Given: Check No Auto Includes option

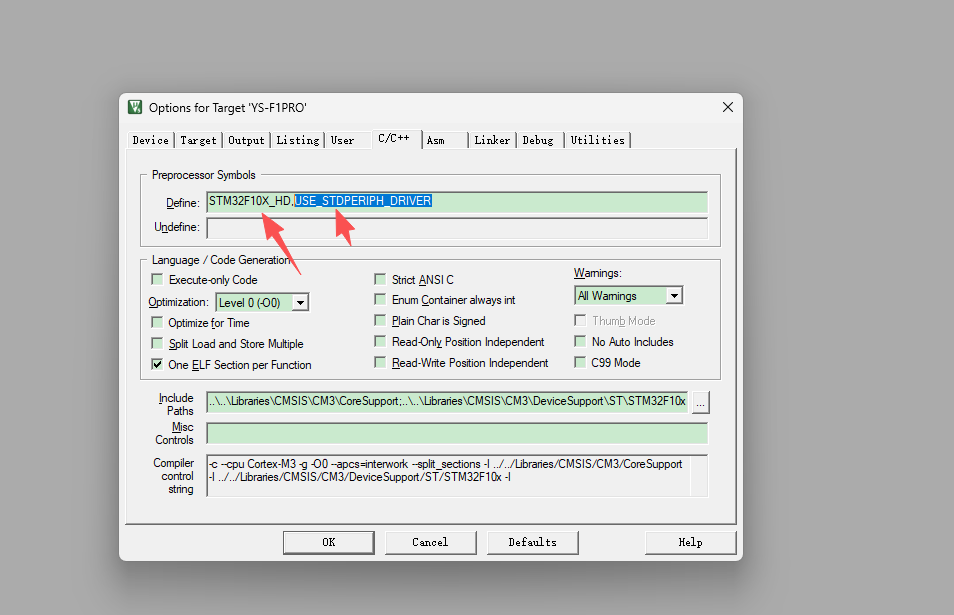Looking at the screenshot, I should pos(580,341).
